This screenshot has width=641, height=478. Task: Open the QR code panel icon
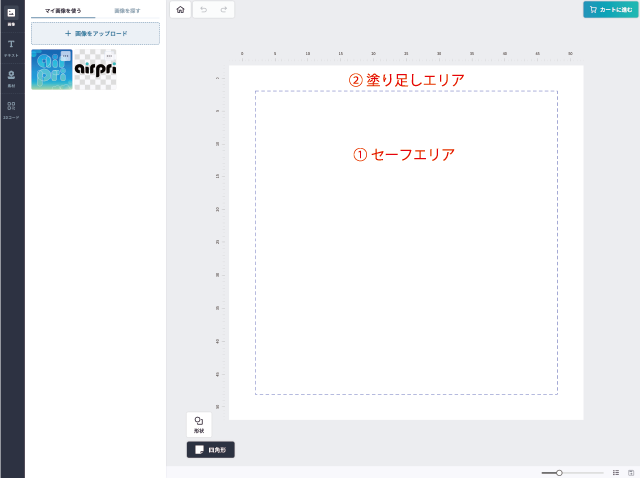tap(11, 110)
